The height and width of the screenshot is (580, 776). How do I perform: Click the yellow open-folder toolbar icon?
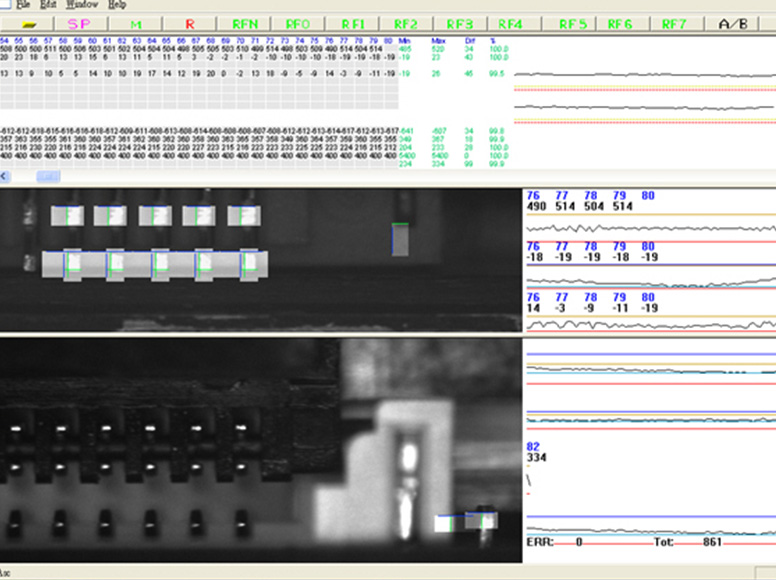(29, 22)
